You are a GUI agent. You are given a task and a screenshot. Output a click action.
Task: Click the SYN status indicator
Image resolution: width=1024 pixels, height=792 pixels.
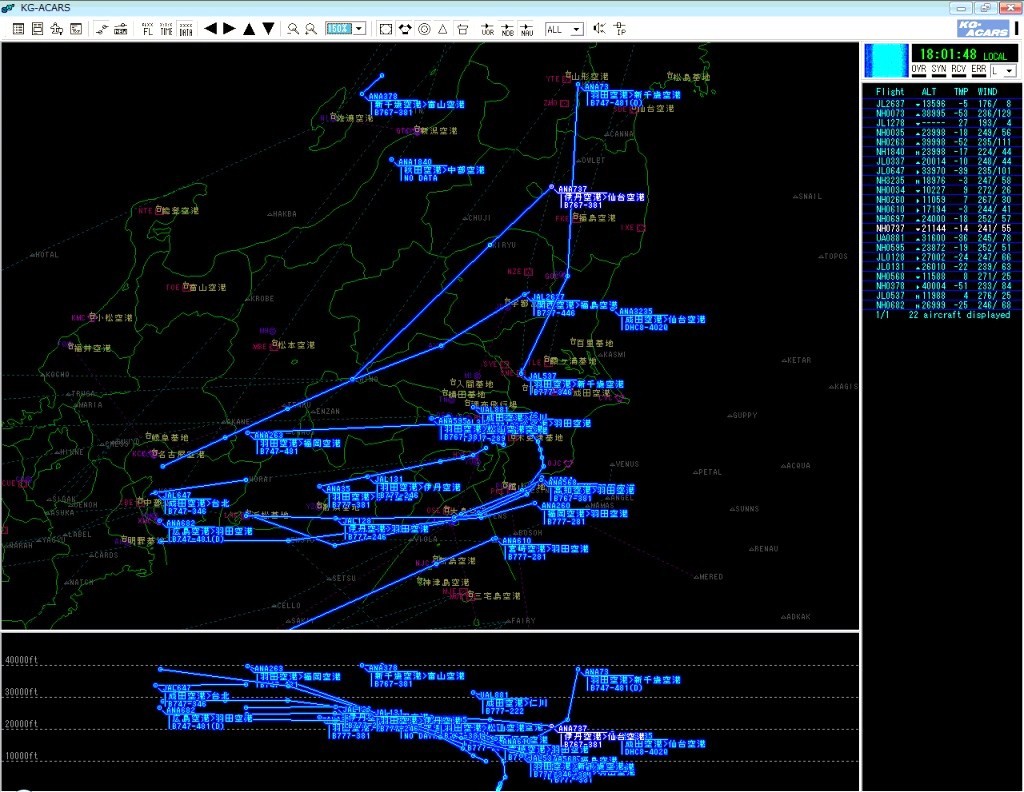[939, 70]
